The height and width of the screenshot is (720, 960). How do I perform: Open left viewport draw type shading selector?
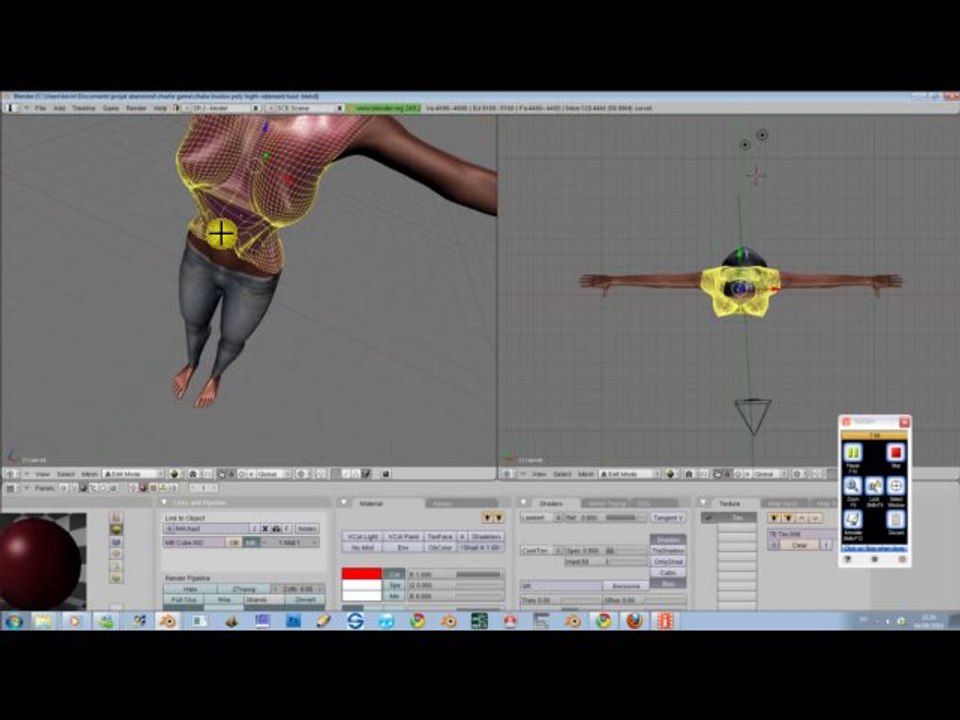pos(176,474)
